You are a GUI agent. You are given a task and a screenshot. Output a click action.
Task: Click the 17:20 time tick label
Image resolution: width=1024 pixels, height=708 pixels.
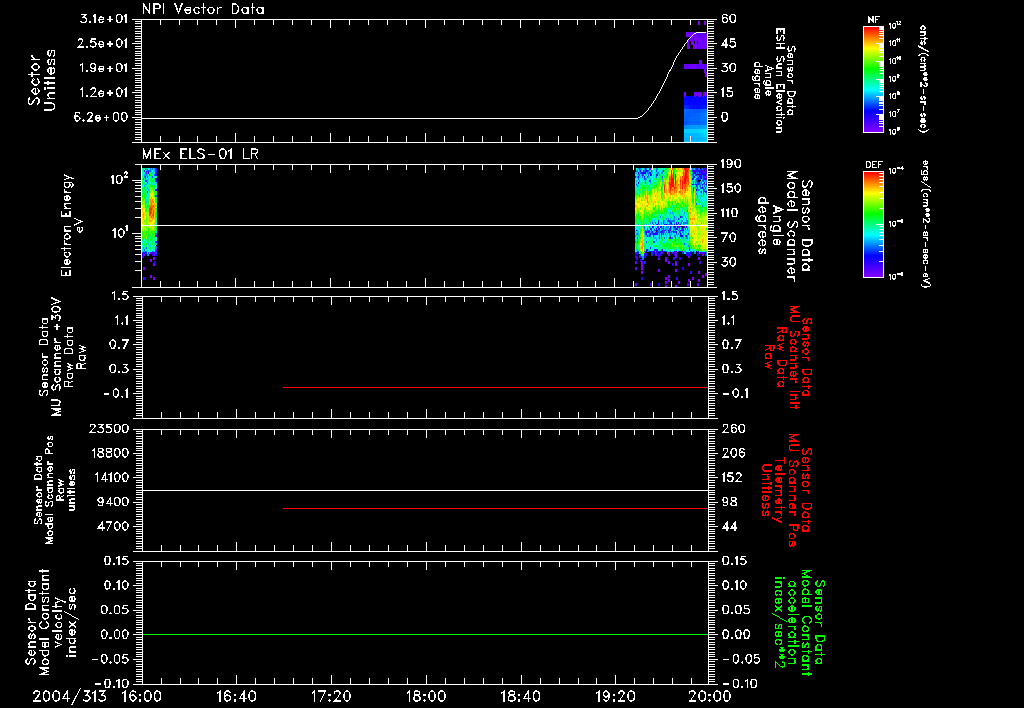(x=331, y=696)
